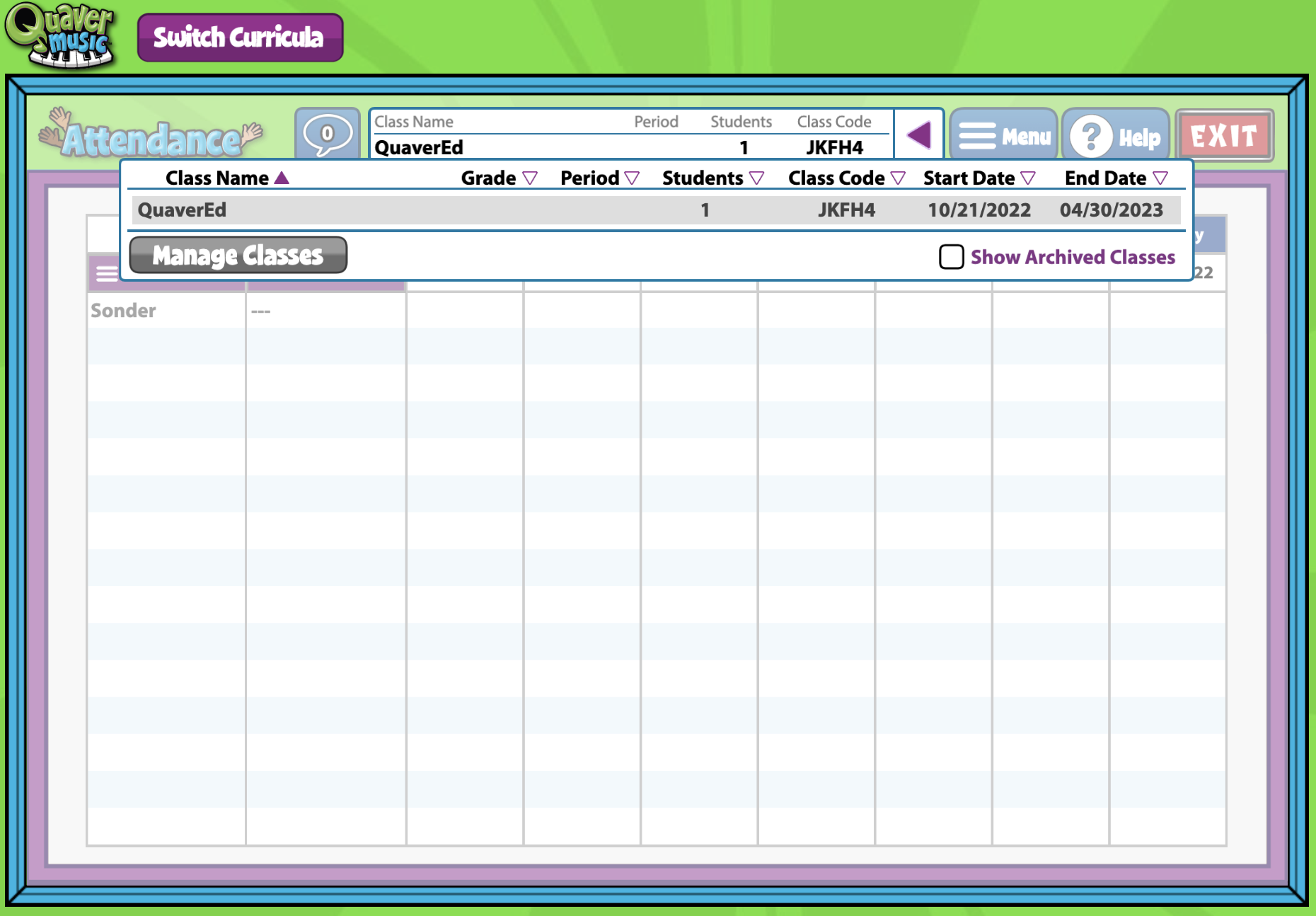The image size is (1316, 916).
Task: Sort classes by Grade column
Action: click(499, 178)
